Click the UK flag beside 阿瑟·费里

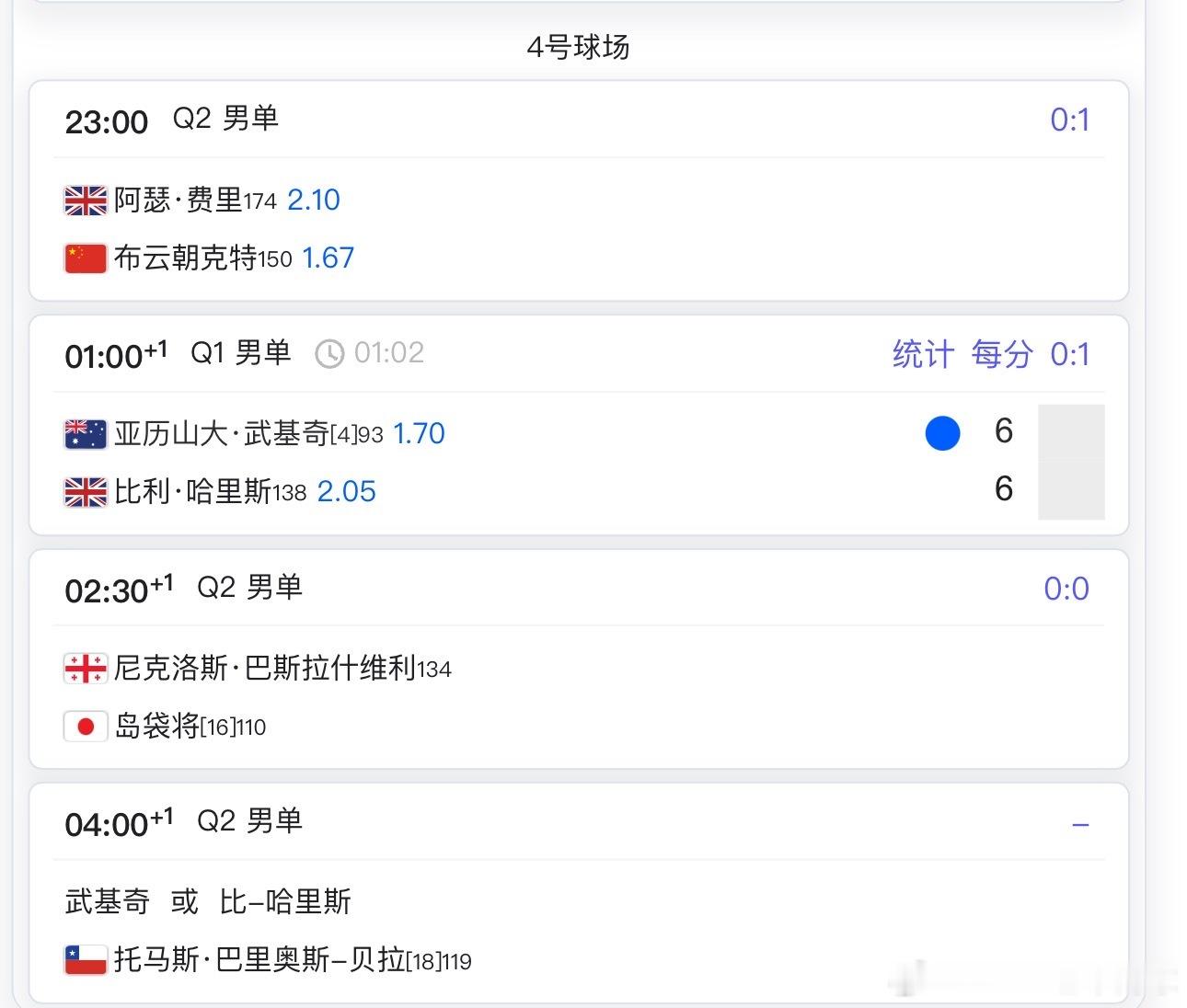tap(86, 200)
